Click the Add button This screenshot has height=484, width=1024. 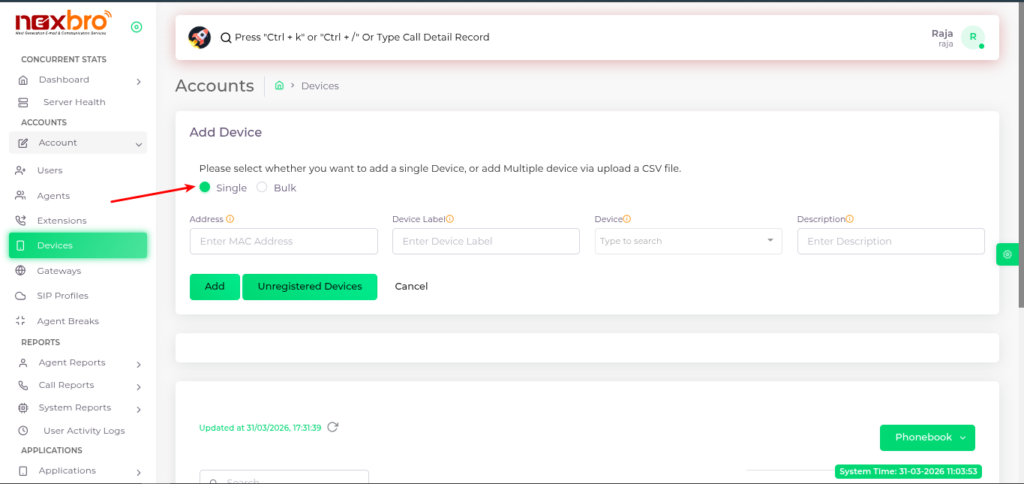click(214, 286)
